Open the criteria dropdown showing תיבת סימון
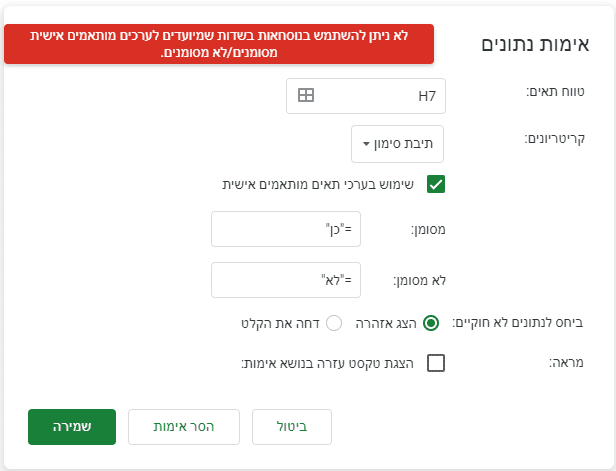 tap(398, 144)
